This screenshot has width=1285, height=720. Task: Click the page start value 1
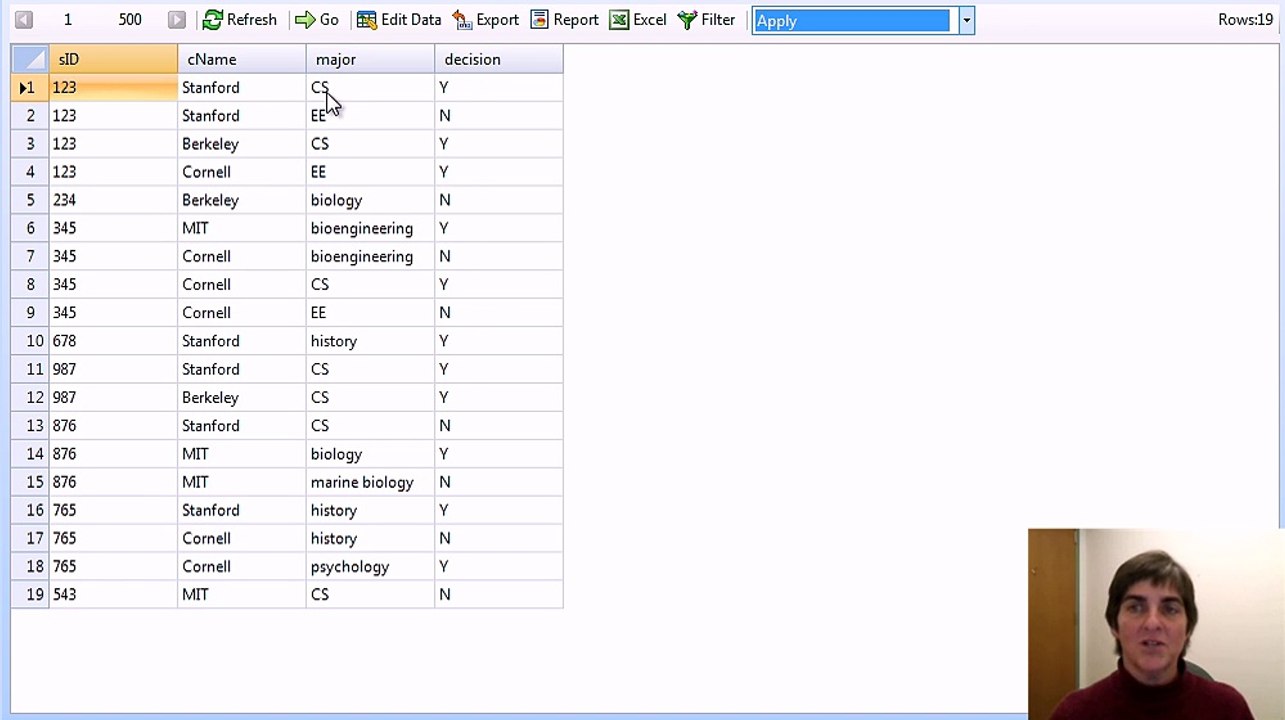coord(68,20)
